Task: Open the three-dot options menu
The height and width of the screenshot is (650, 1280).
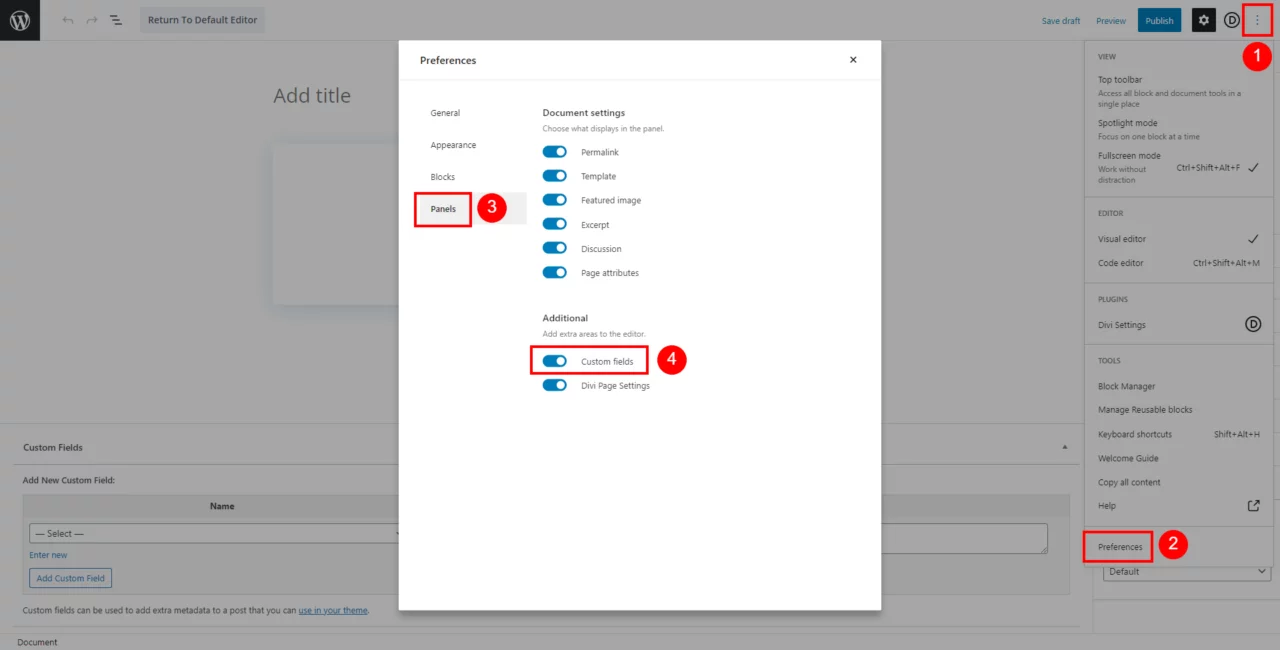Action: click(1258, 19)
